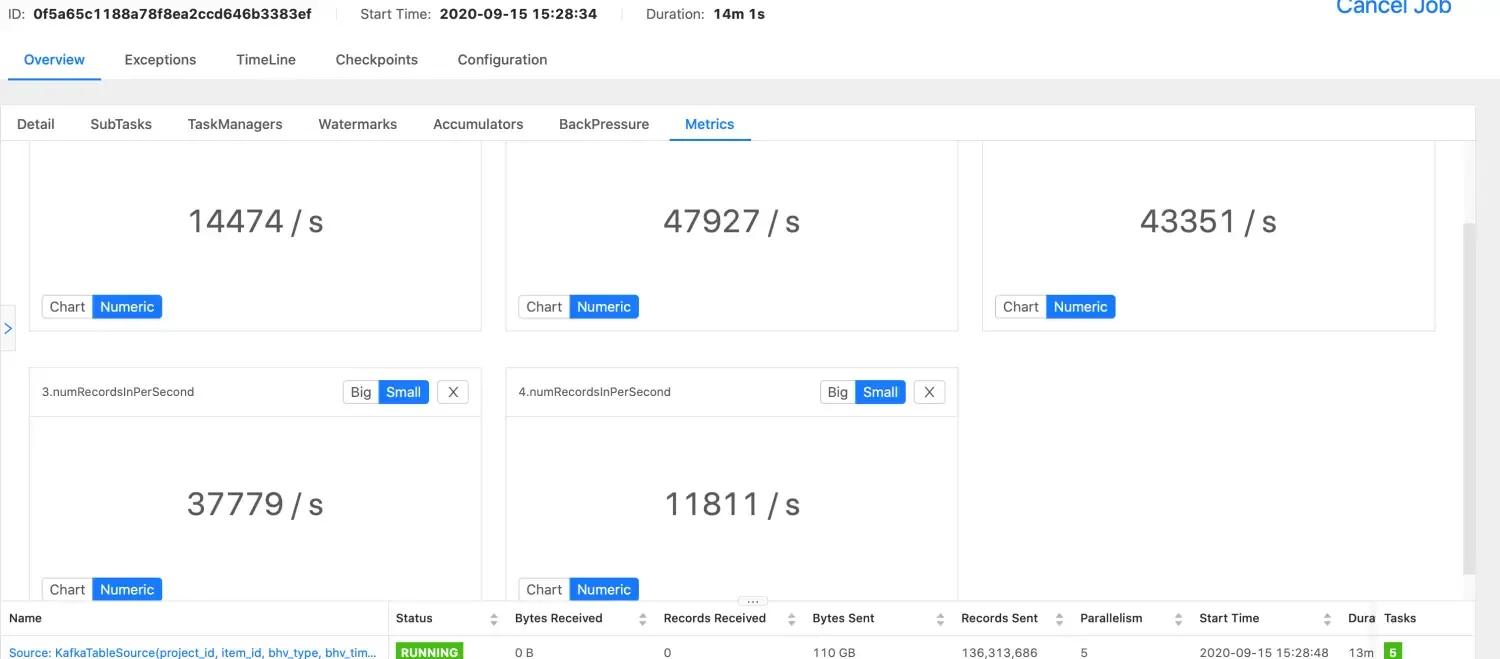Close the 4.numRecordsInPerSecond metric card

929,391
